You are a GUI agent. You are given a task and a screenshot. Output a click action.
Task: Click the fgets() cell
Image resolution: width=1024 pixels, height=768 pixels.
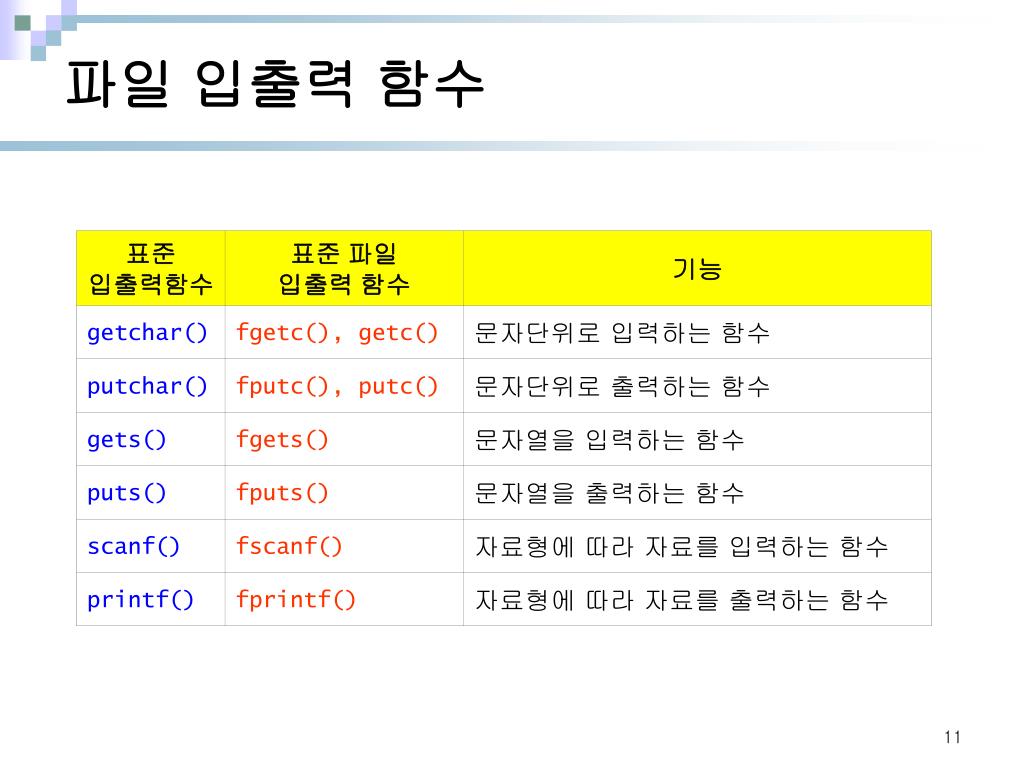pyautogui.click(x=344, y=440)
